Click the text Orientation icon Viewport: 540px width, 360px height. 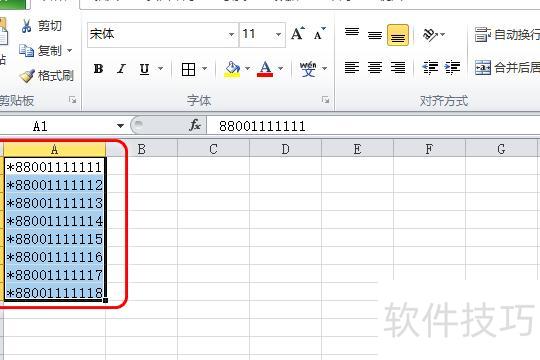[430, 34]
